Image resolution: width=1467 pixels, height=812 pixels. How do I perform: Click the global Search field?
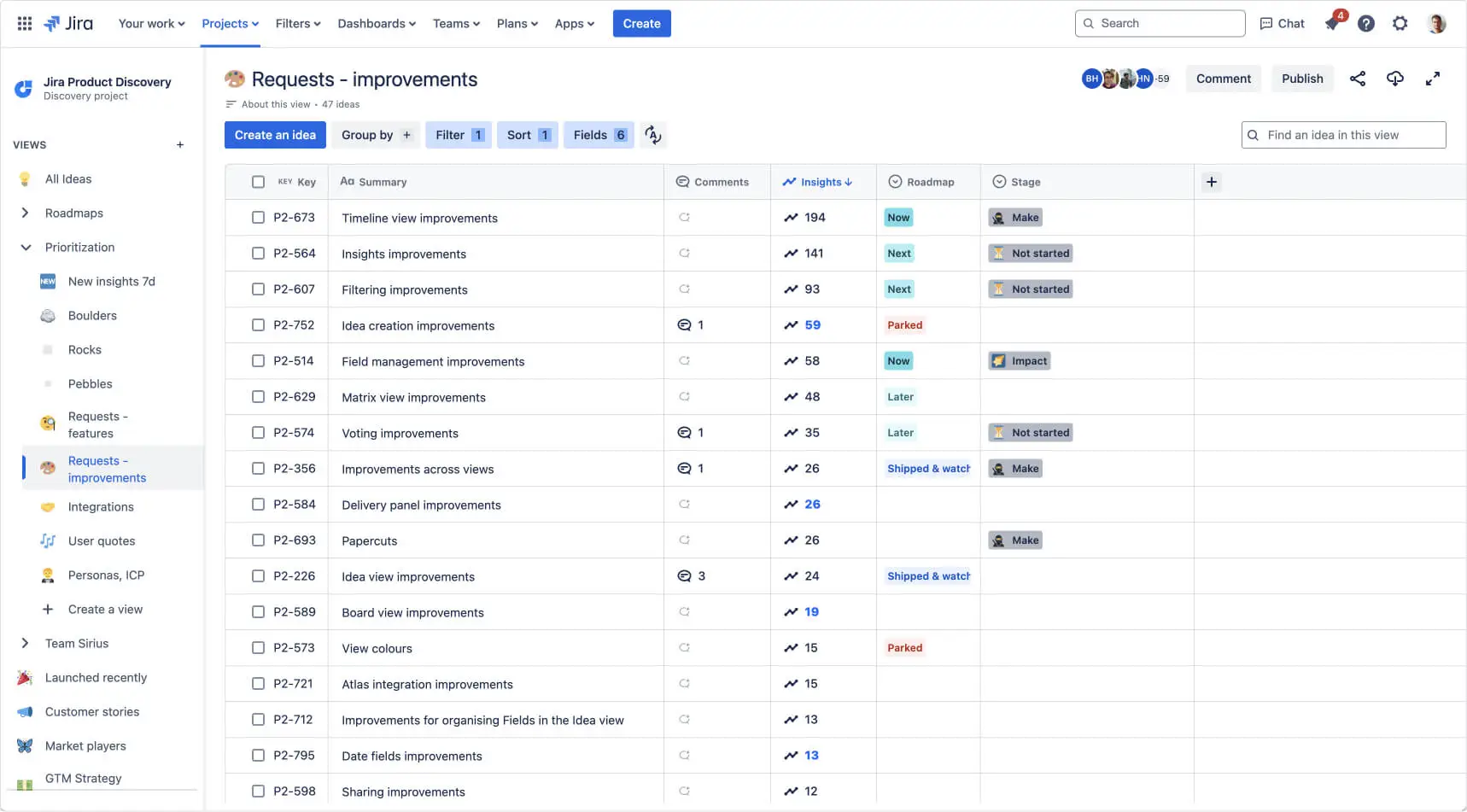click(1160, 24)
